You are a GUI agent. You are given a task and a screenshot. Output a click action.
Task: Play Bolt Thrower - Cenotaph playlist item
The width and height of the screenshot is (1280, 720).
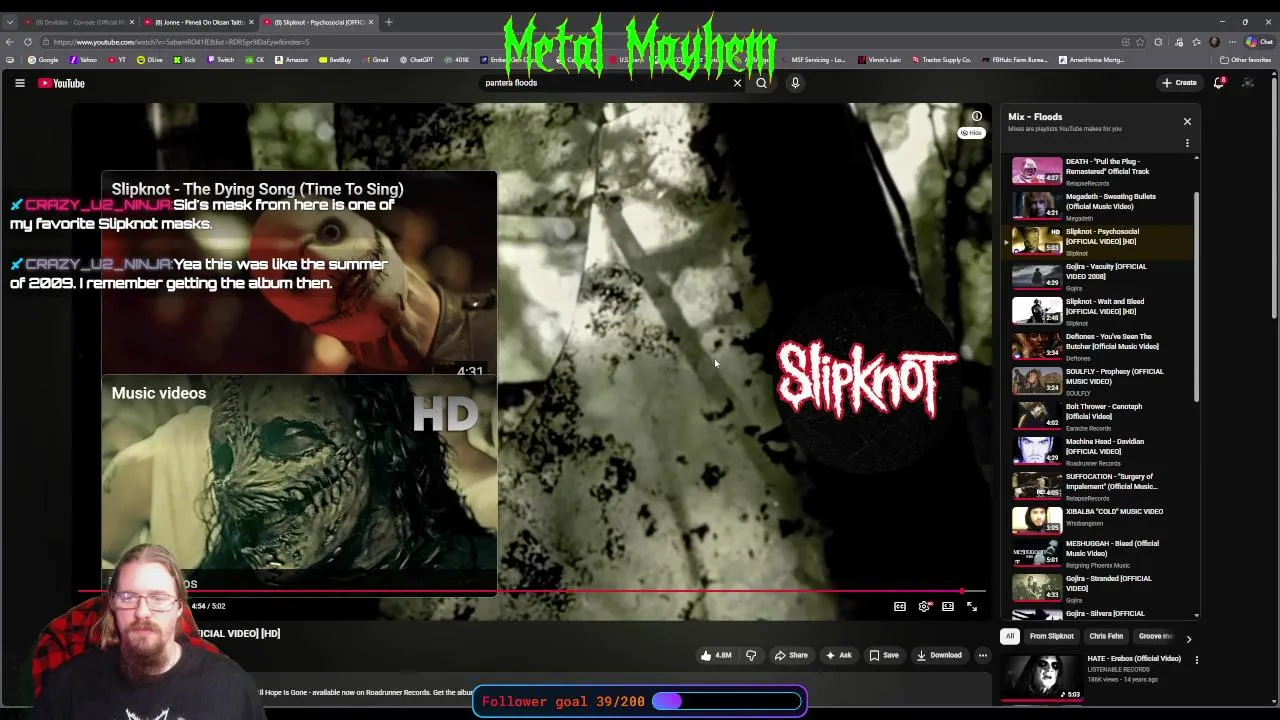click(x=1100, y=416)
